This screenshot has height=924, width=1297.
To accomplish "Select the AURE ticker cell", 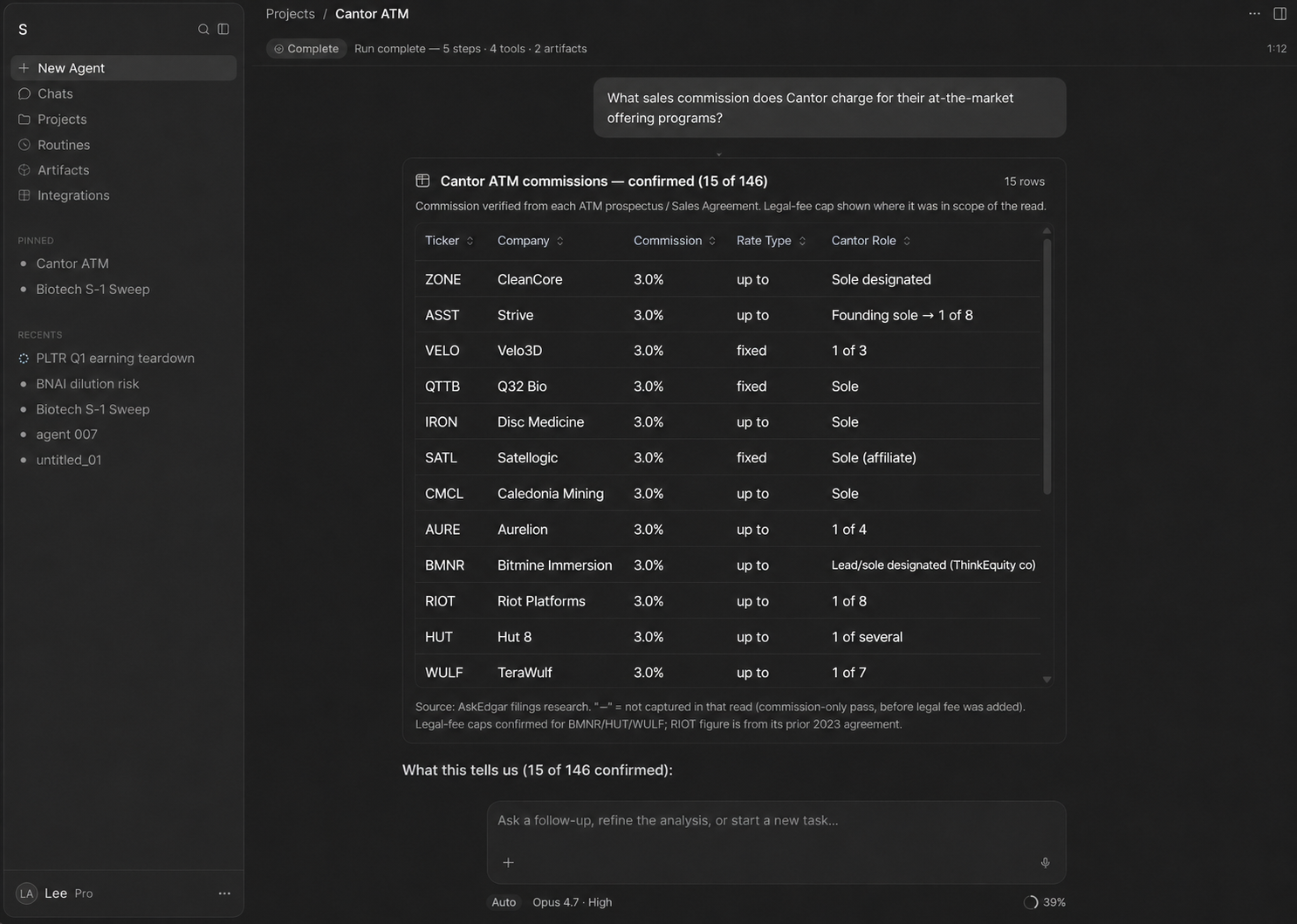I will click(443, 530).
